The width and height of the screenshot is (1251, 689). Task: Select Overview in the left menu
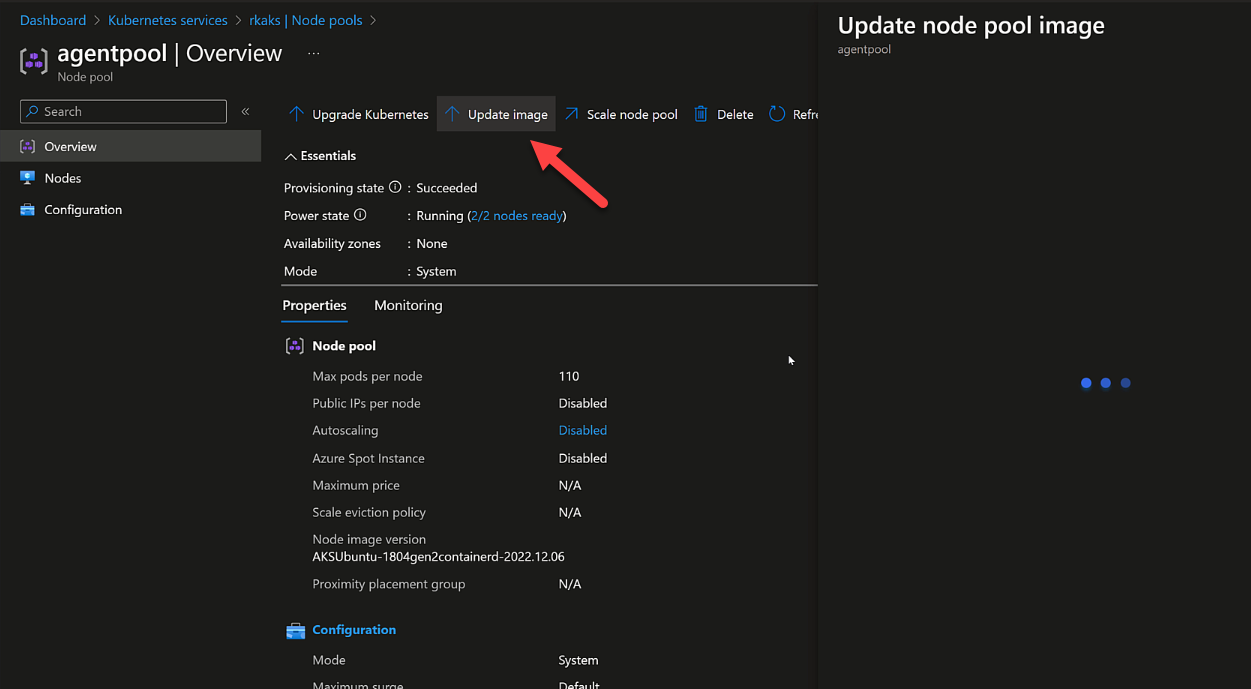(x=70, y=146)
